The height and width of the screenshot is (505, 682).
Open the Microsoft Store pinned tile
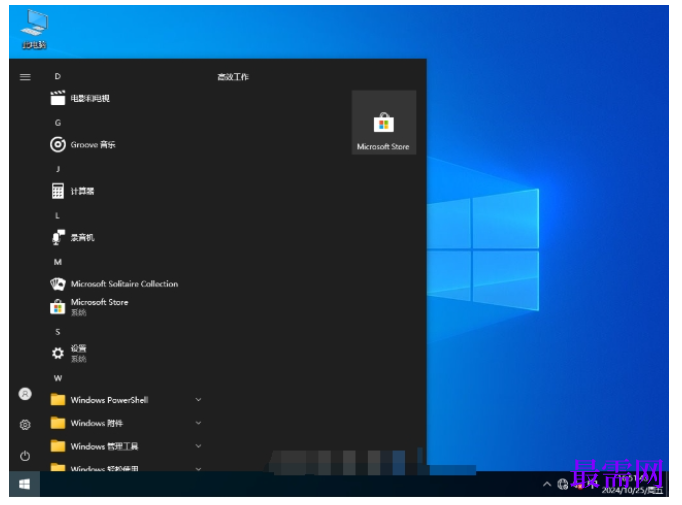point(384,122)
